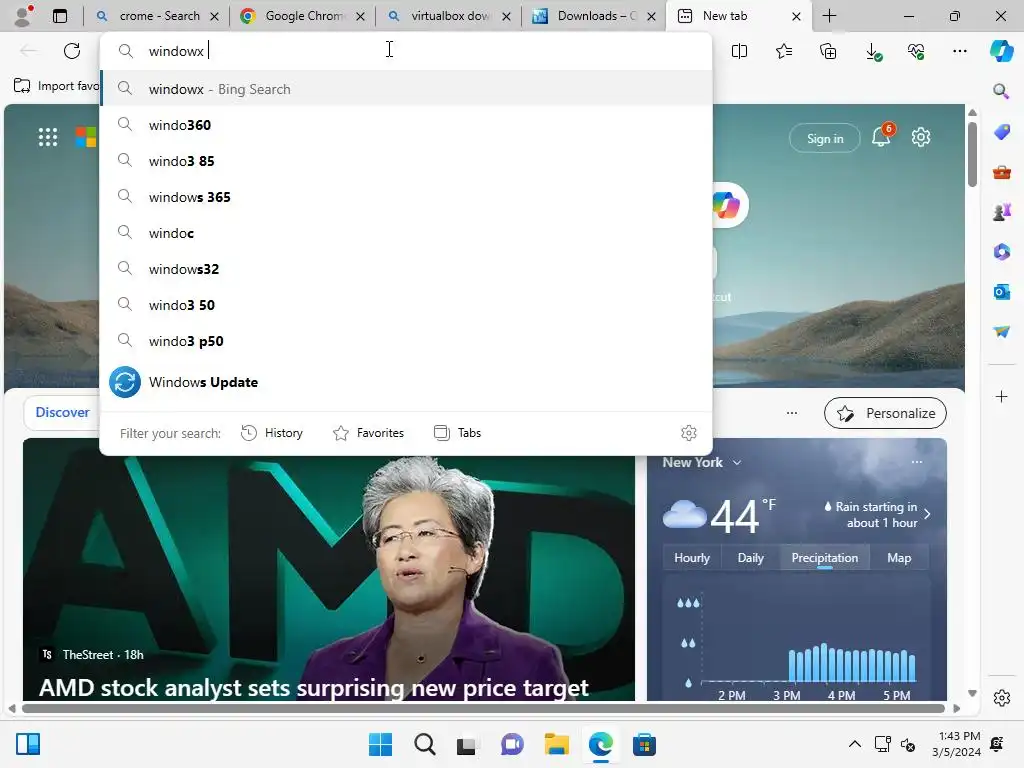Click the browser refresh button
This screenshot has height=768, width=1024.
(x=72, y=51)
